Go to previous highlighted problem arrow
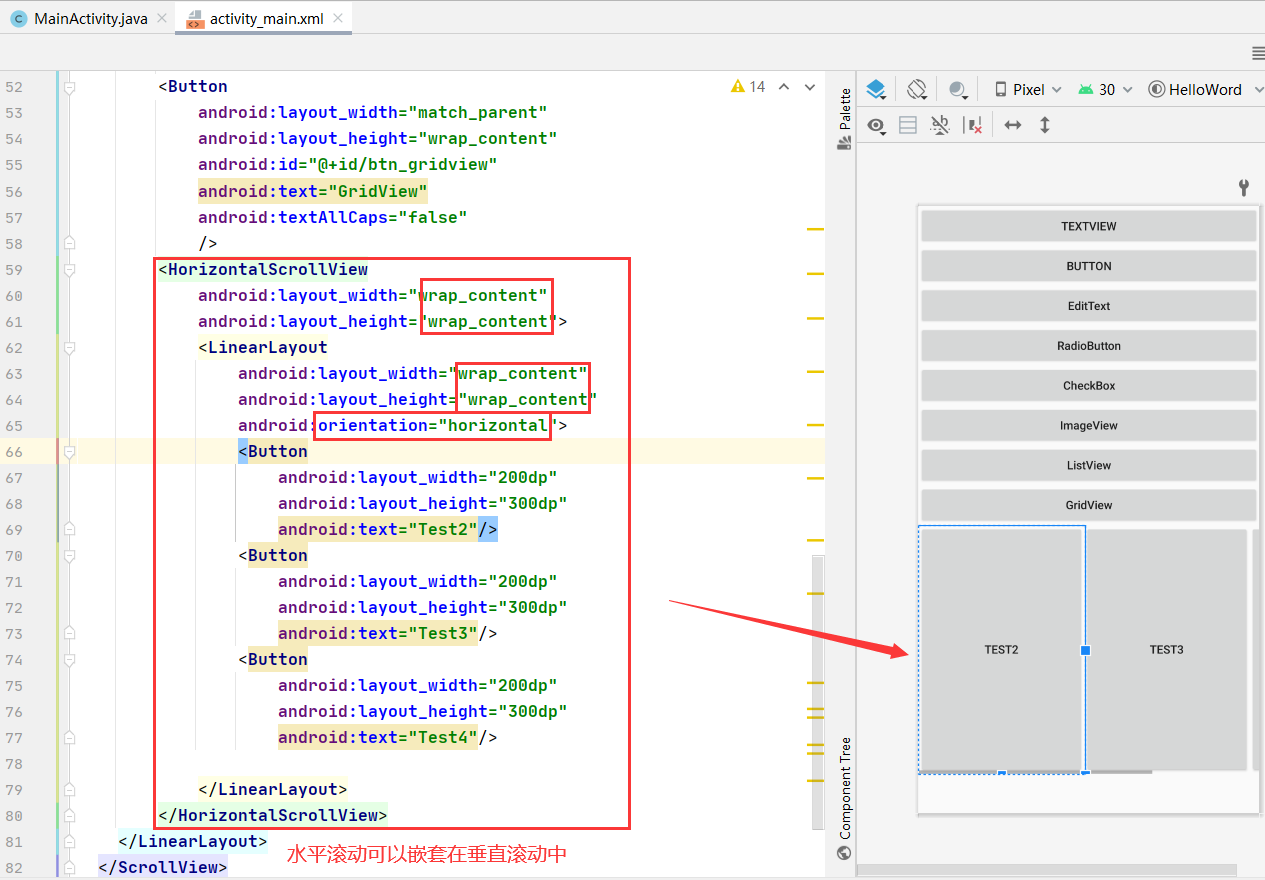This screenshot has width=1265, height=880. coord(784,87)
